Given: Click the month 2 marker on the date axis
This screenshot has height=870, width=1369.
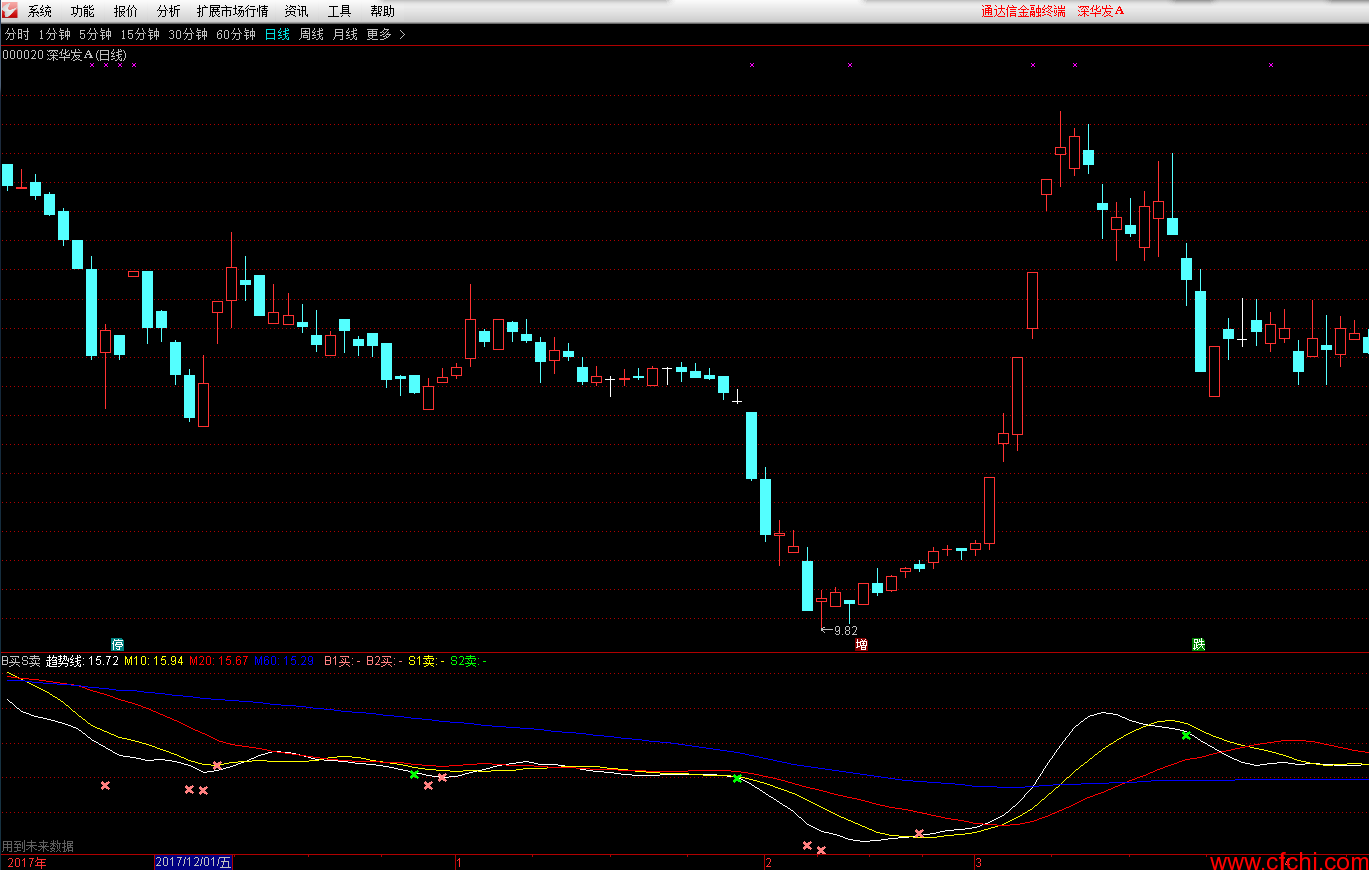Looking at the screenshot, I should tap(768, 862).
